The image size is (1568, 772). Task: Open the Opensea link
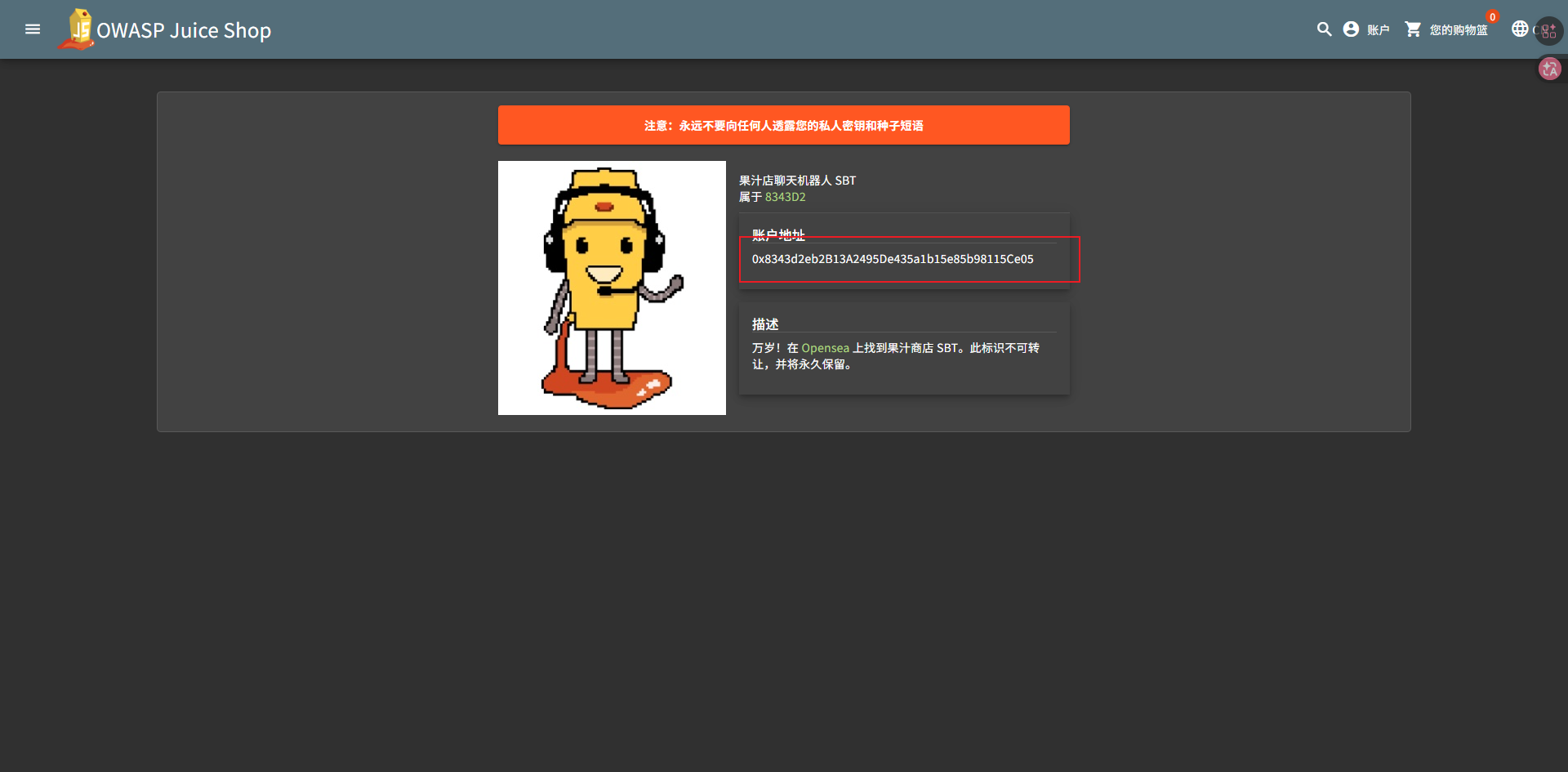[825, 348]
